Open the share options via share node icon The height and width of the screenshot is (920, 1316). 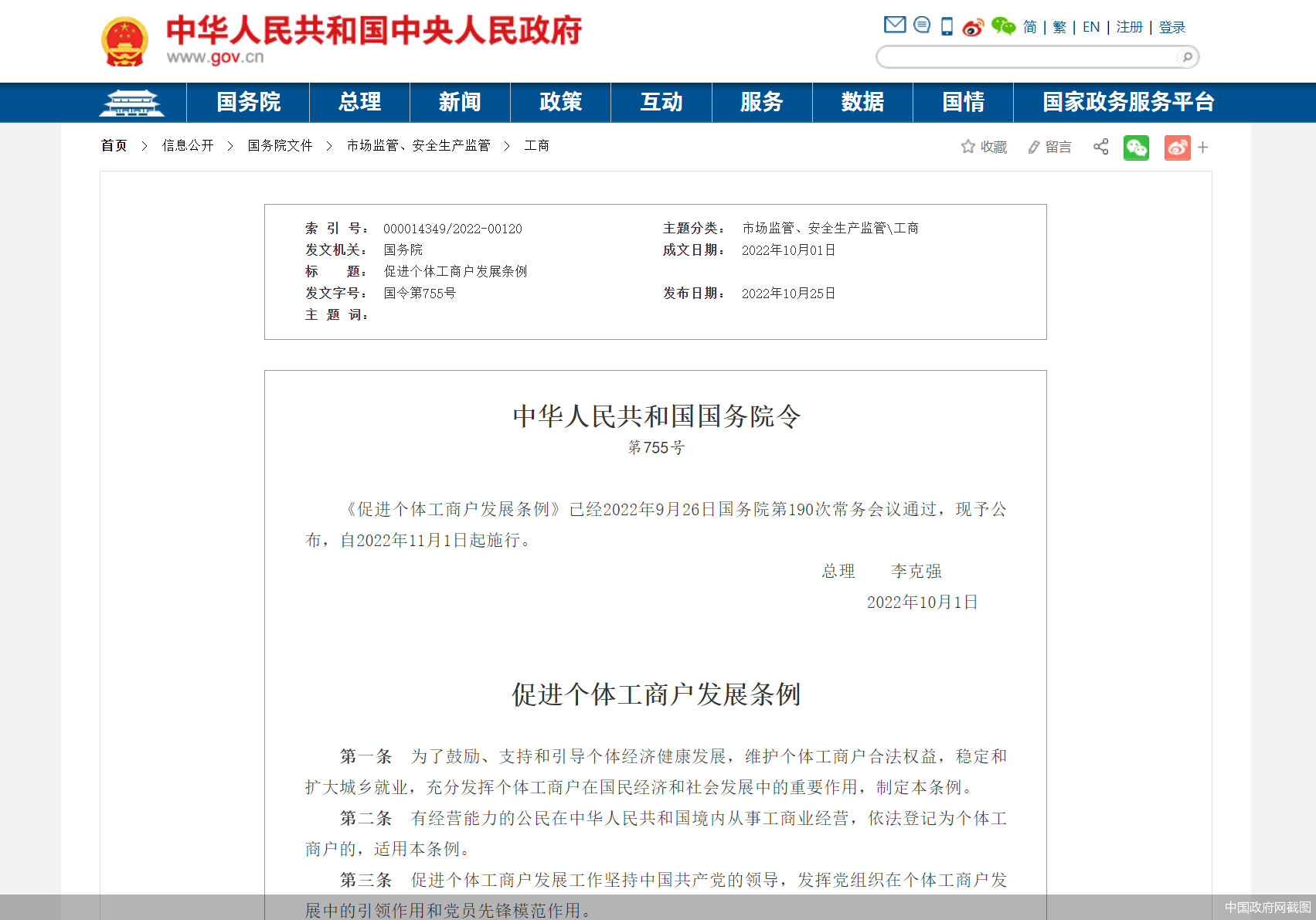(1100, 147)
